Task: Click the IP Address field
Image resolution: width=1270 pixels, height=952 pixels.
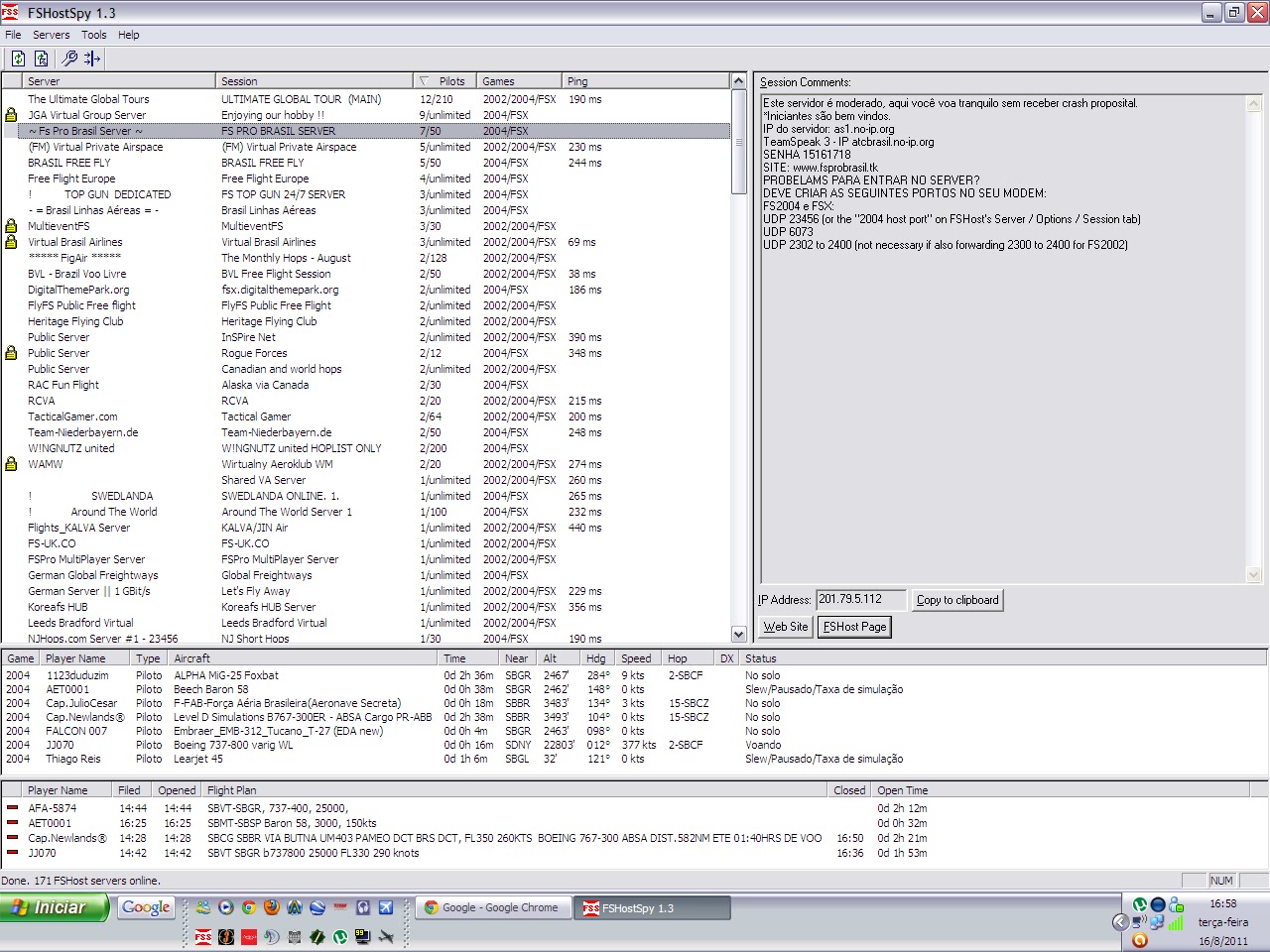Action: click(x=860, y=599)
